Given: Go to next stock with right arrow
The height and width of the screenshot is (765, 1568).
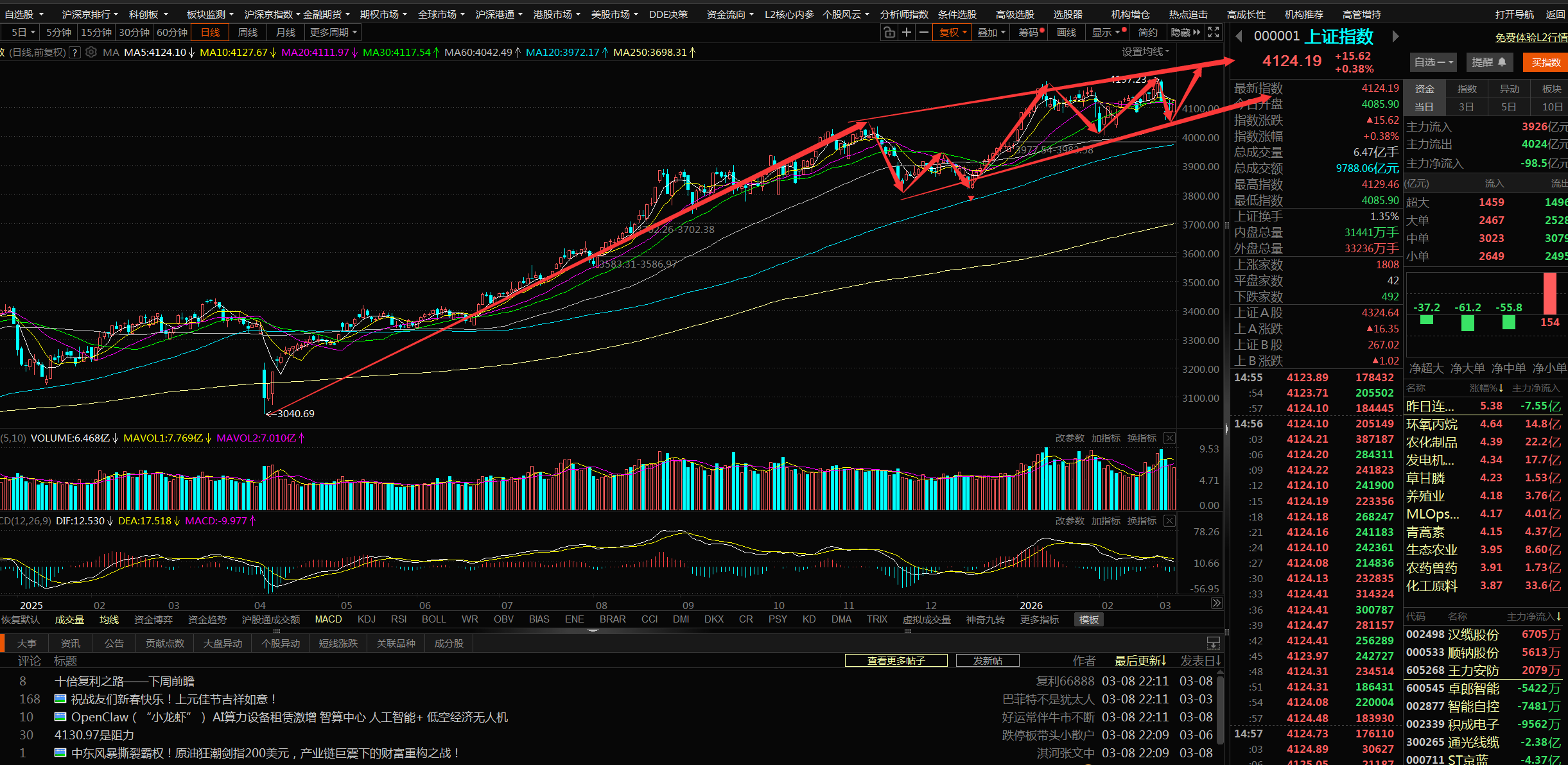Looking at the screenshot, I should pos(1395,37).
